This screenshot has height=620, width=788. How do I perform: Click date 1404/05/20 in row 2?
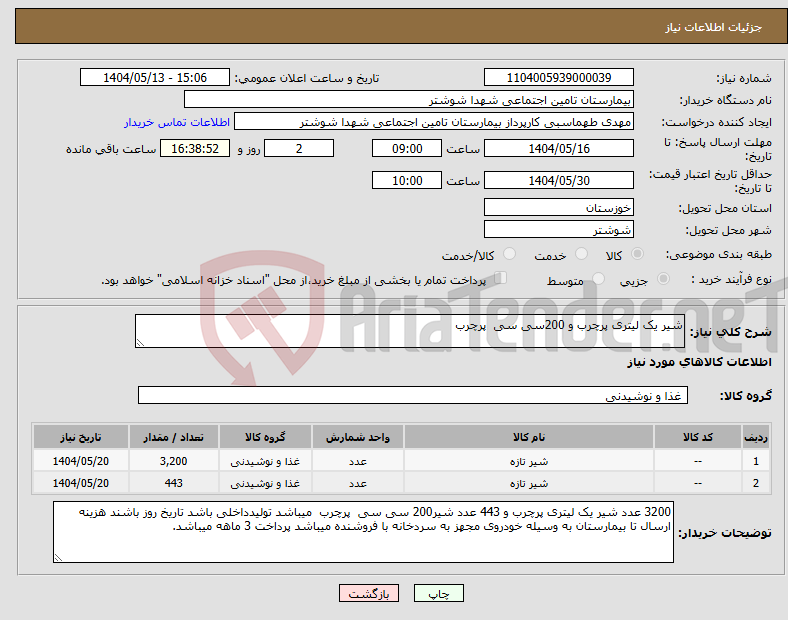click(x=80, y=483)
